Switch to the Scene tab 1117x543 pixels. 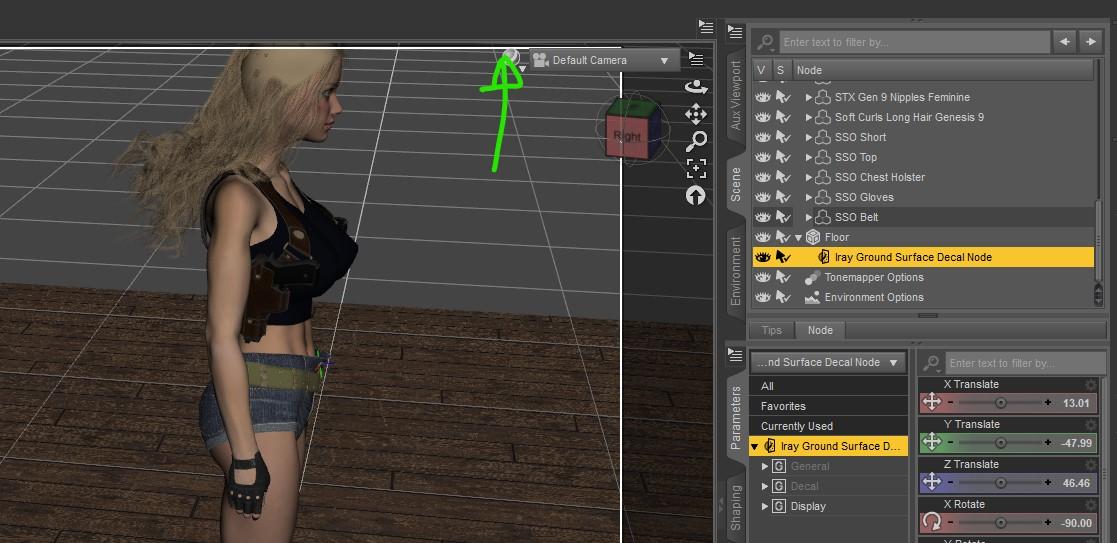736,184
